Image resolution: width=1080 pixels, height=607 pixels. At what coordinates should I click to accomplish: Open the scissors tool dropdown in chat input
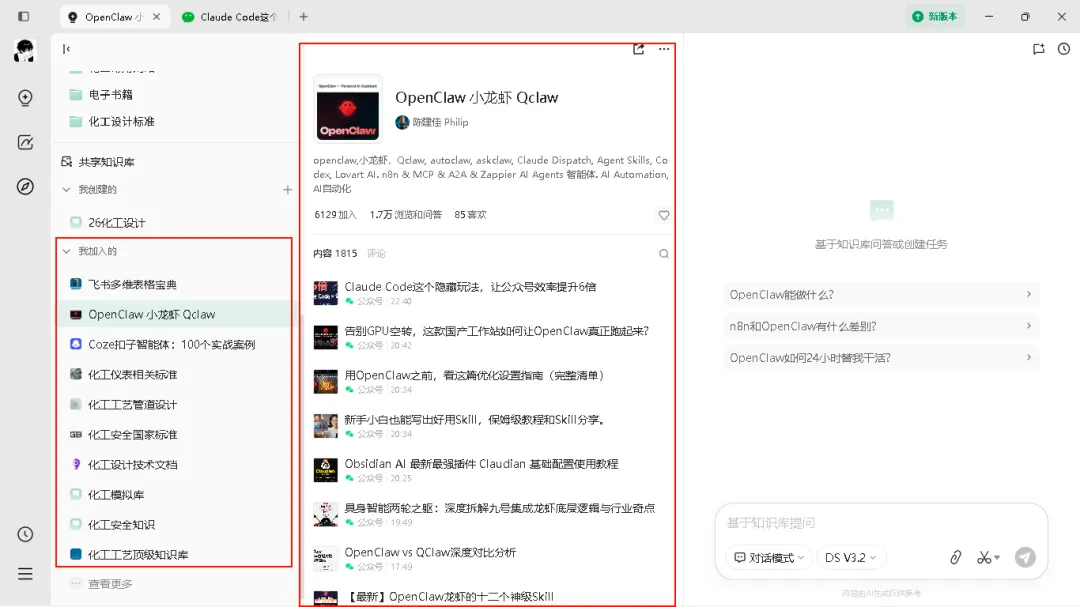[x=988, y=557]
